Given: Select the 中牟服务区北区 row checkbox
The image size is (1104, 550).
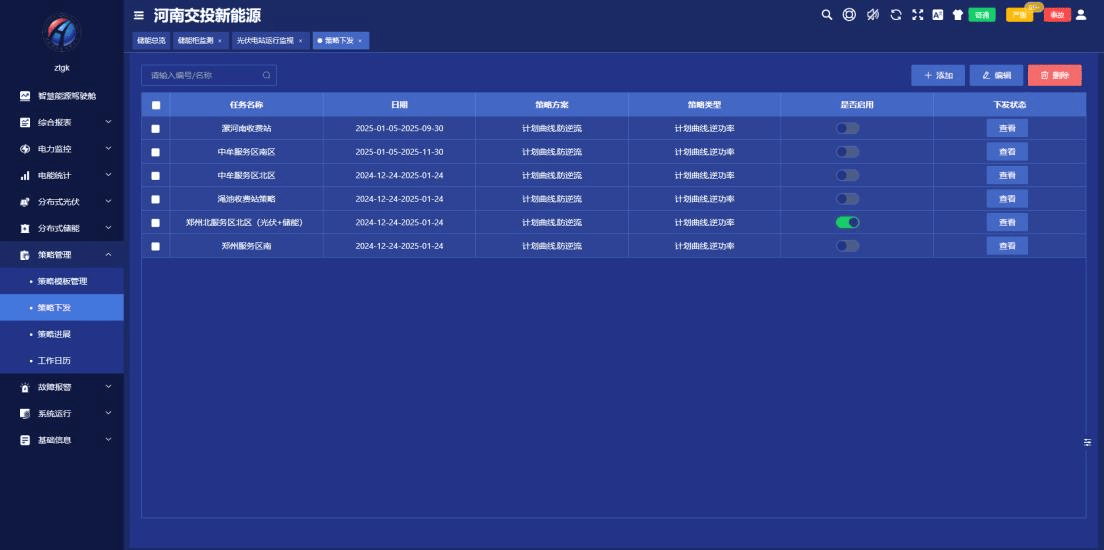Looking at the screenshot, I should [156, 176].
